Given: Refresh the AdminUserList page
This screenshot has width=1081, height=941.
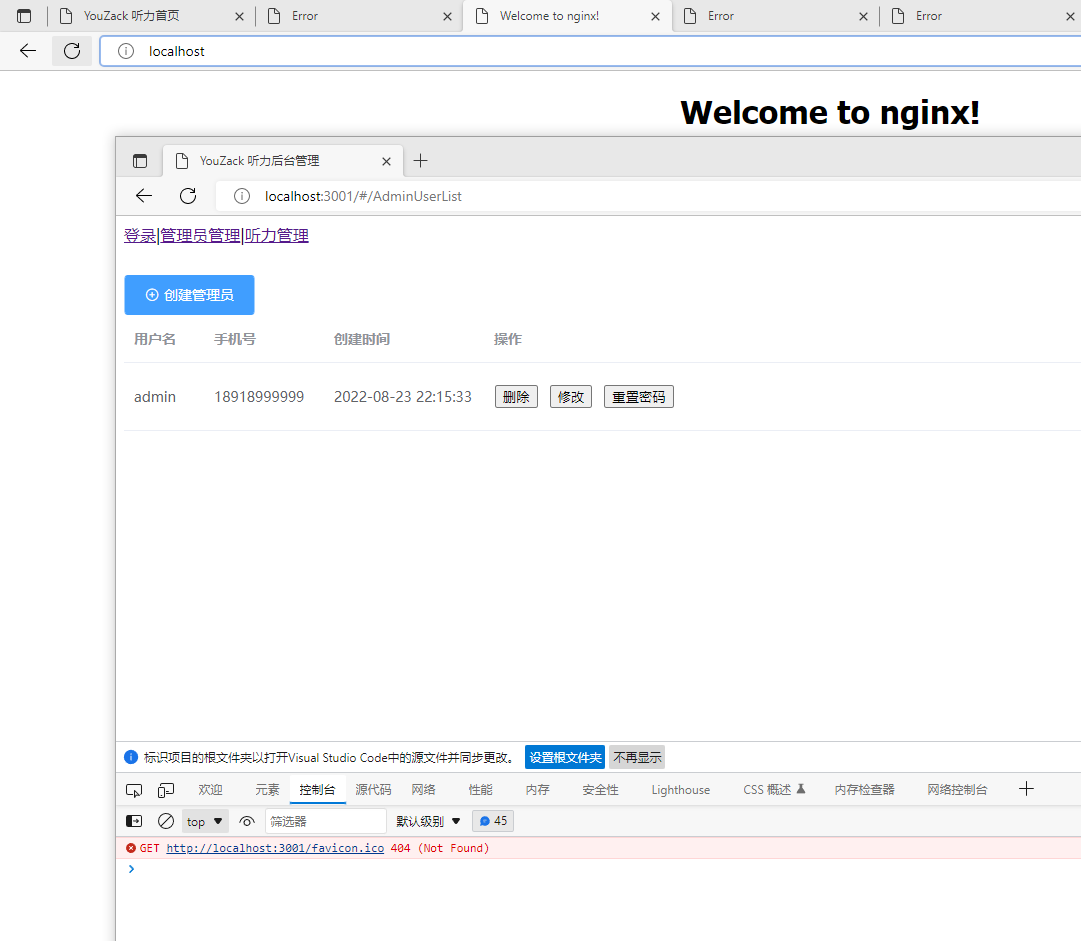Looking at the screenshot, I should [x=188, y=196].
